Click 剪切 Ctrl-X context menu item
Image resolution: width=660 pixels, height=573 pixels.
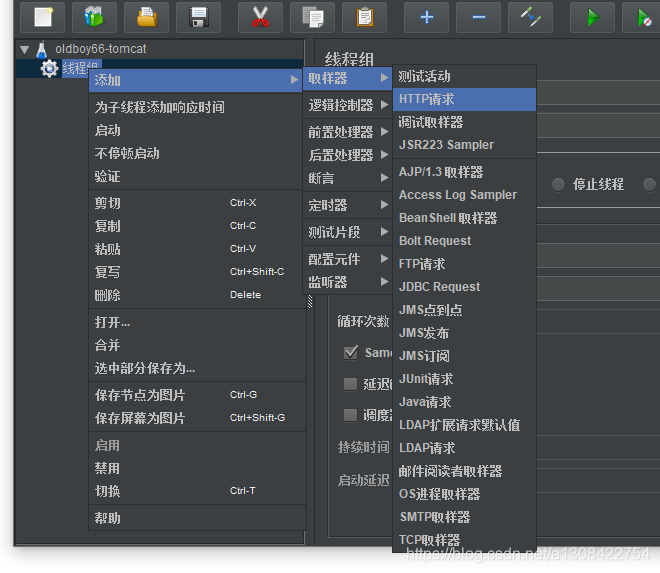(197, 203)
